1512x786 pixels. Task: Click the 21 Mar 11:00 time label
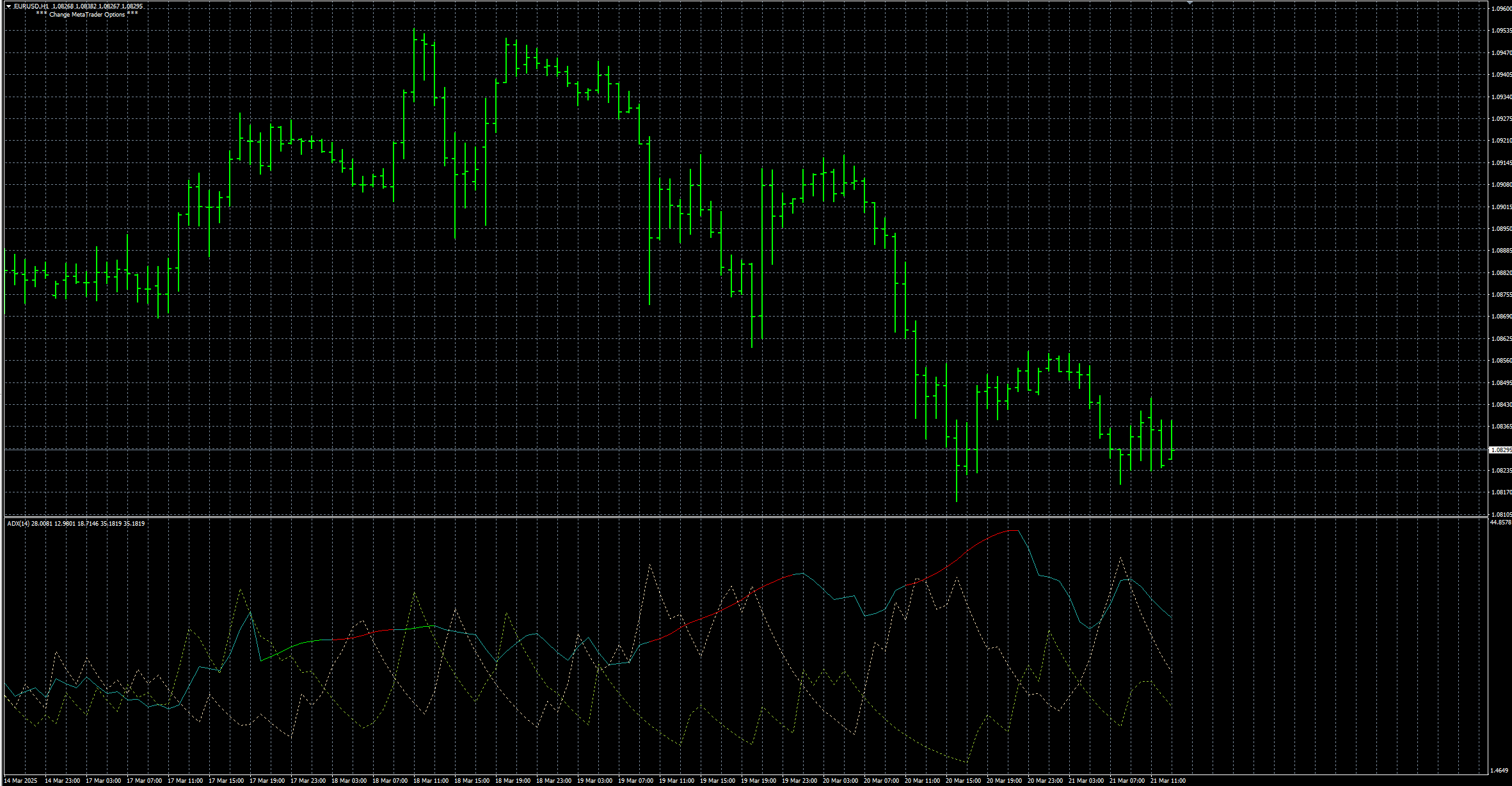click(1168, 781)
